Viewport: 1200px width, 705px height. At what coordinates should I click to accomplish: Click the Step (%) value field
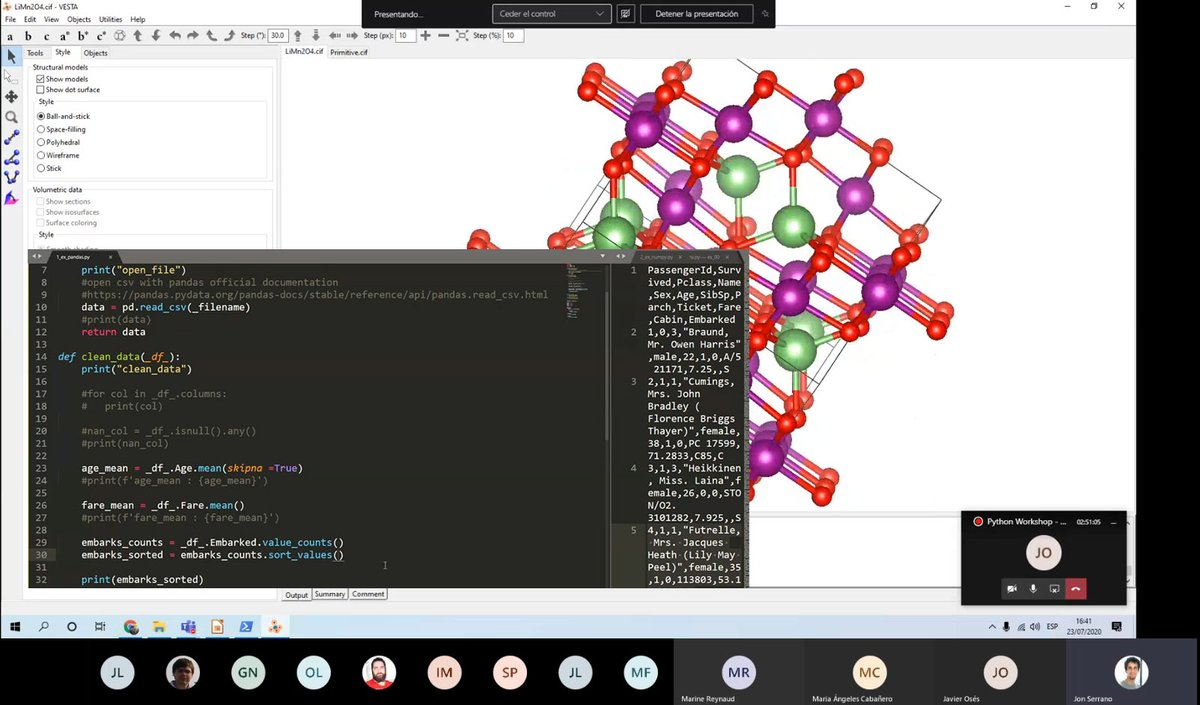point(513,36)
